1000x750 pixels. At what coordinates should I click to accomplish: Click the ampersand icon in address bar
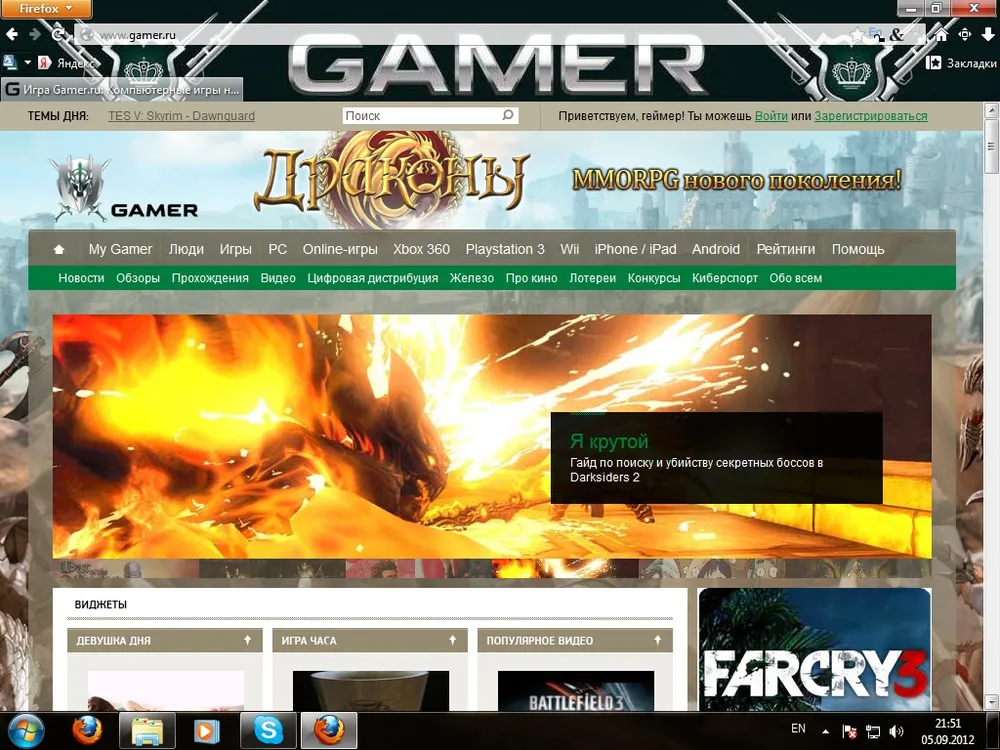click(x=897, y=35)
